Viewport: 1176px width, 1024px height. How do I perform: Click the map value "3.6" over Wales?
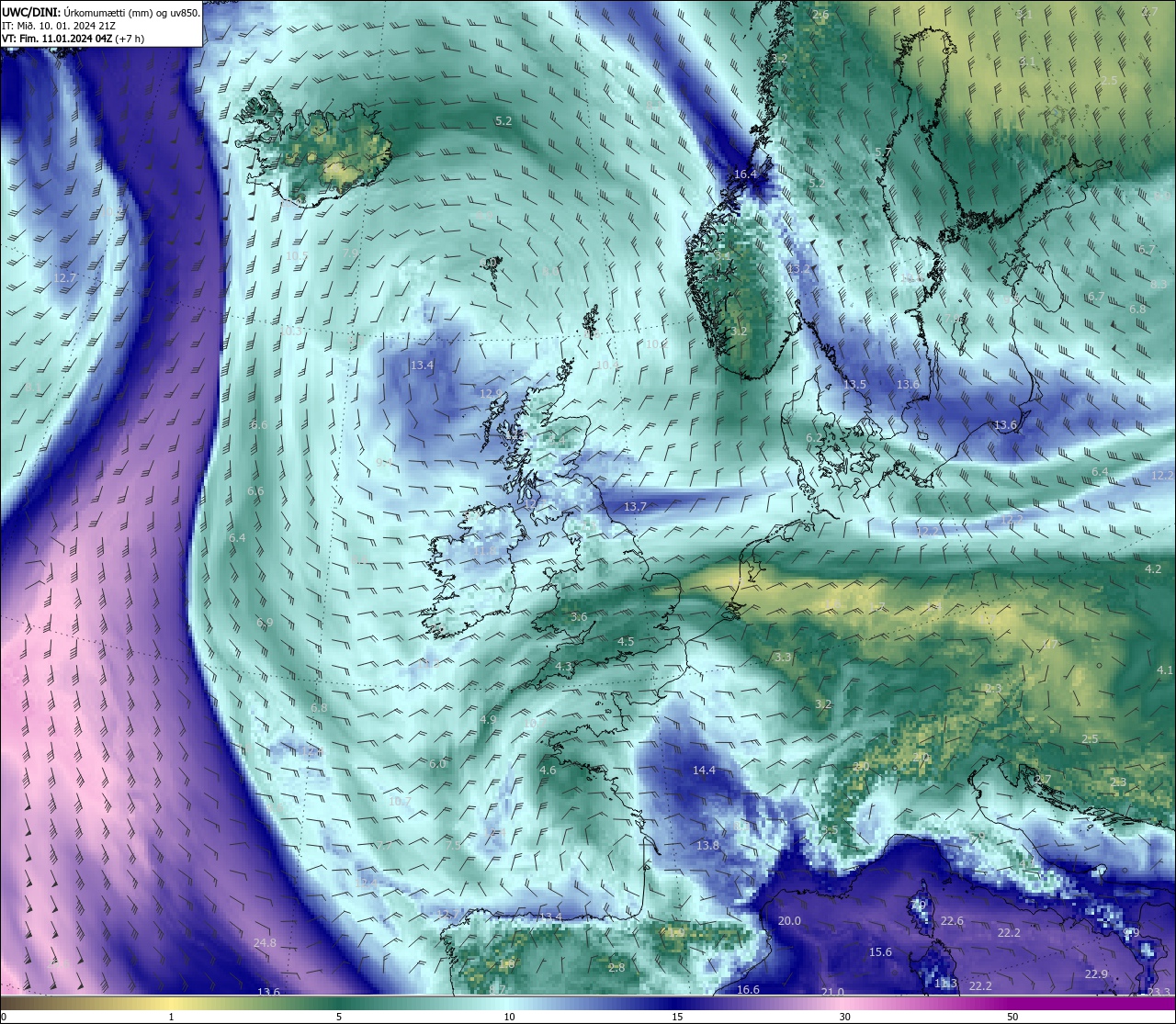578,616
